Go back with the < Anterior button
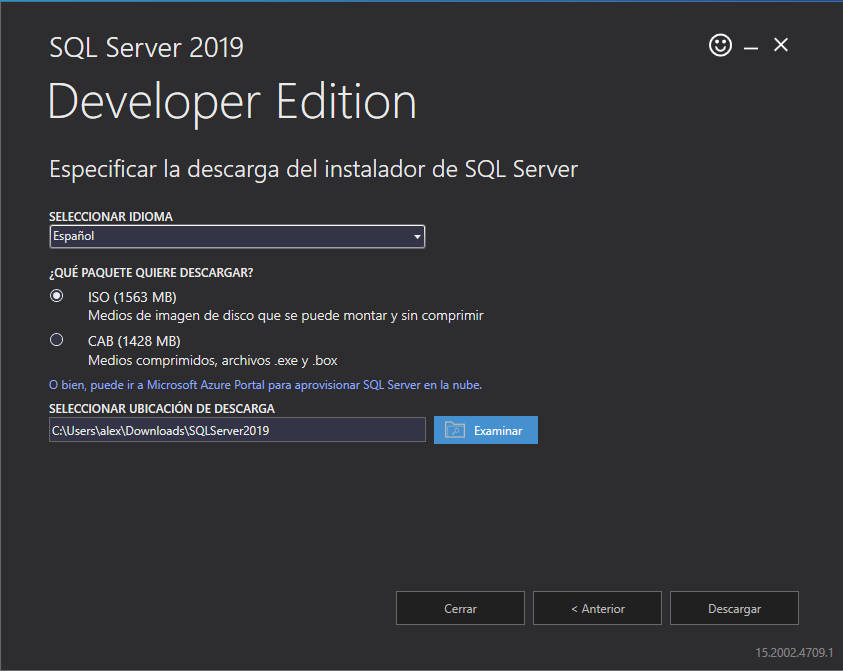 click(x=597, y=608)
